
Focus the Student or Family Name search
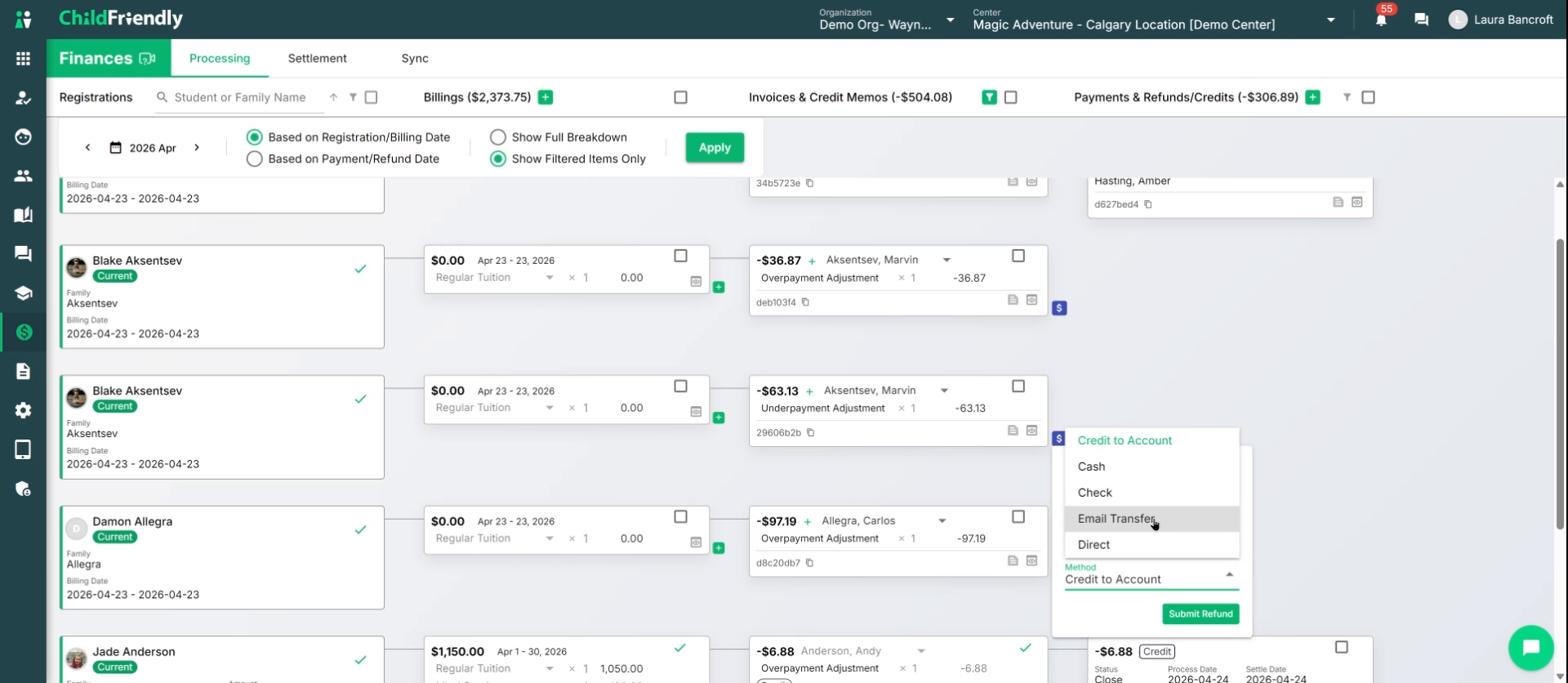pos(240,97)
